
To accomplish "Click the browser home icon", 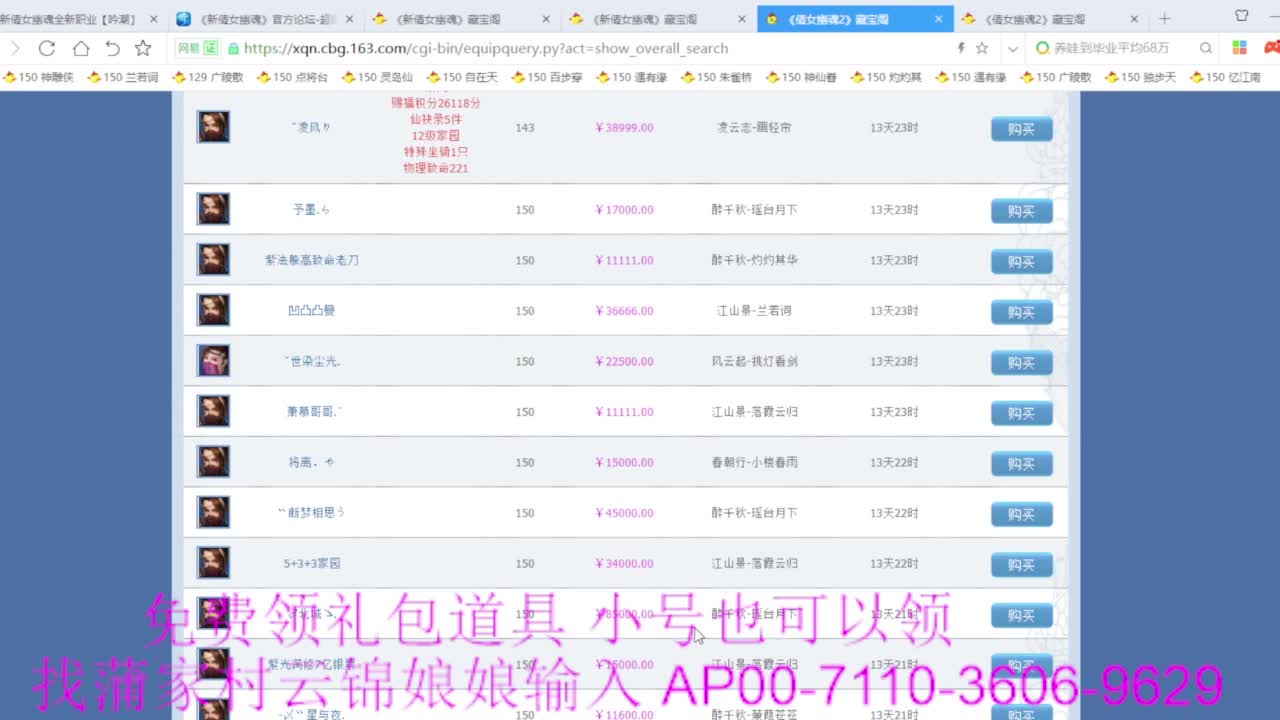I will pyautogui.click(x=80, y=47).
